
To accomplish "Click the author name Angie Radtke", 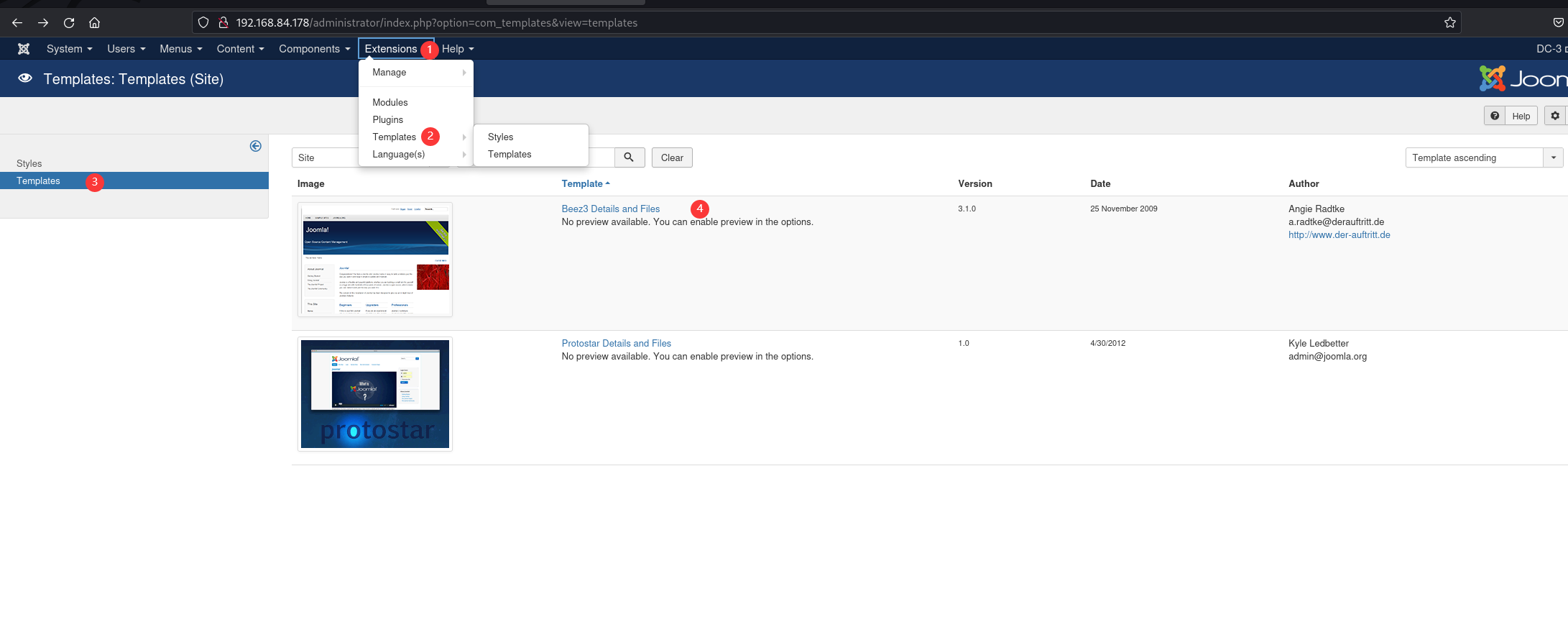I will [x=1316, y=209].
